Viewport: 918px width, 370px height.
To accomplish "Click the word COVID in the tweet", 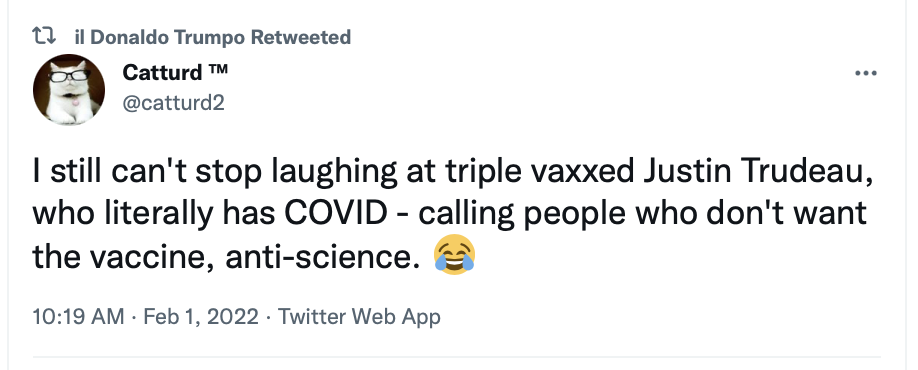I will tap(336, 213).
